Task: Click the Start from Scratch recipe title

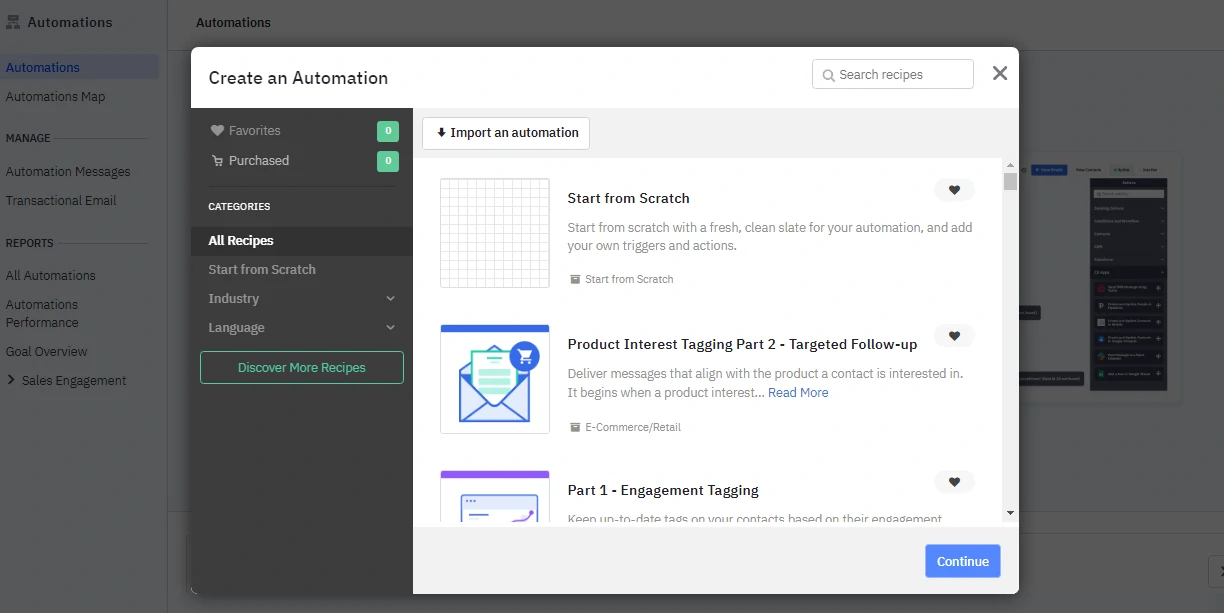Action: [629, 198]
